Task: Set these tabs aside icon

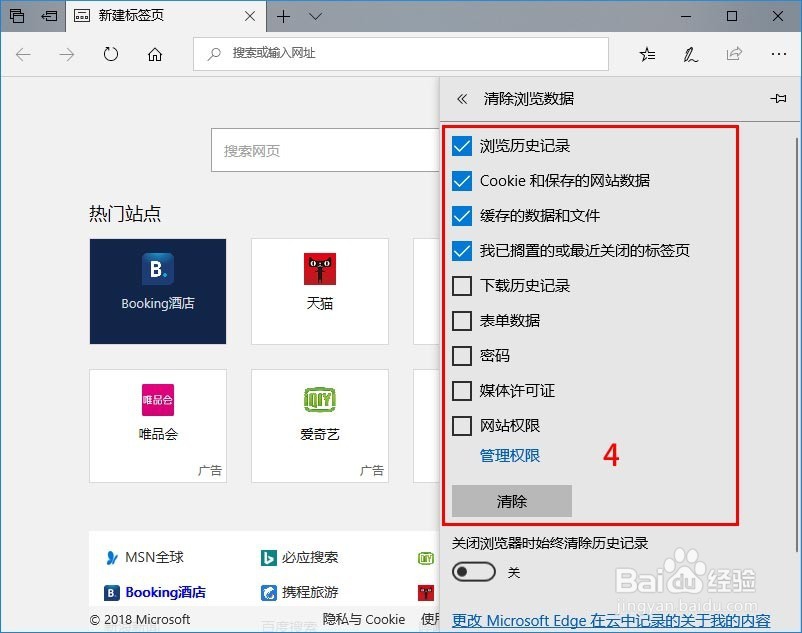Action: [48, 16]
